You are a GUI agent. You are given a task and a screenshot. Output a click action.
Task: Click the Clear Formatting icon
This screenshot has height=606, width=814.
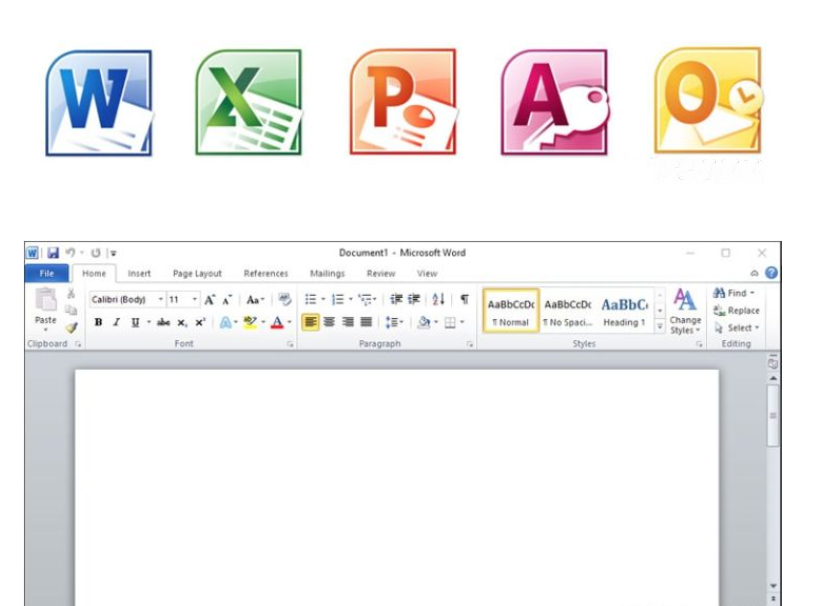(284, 299)
